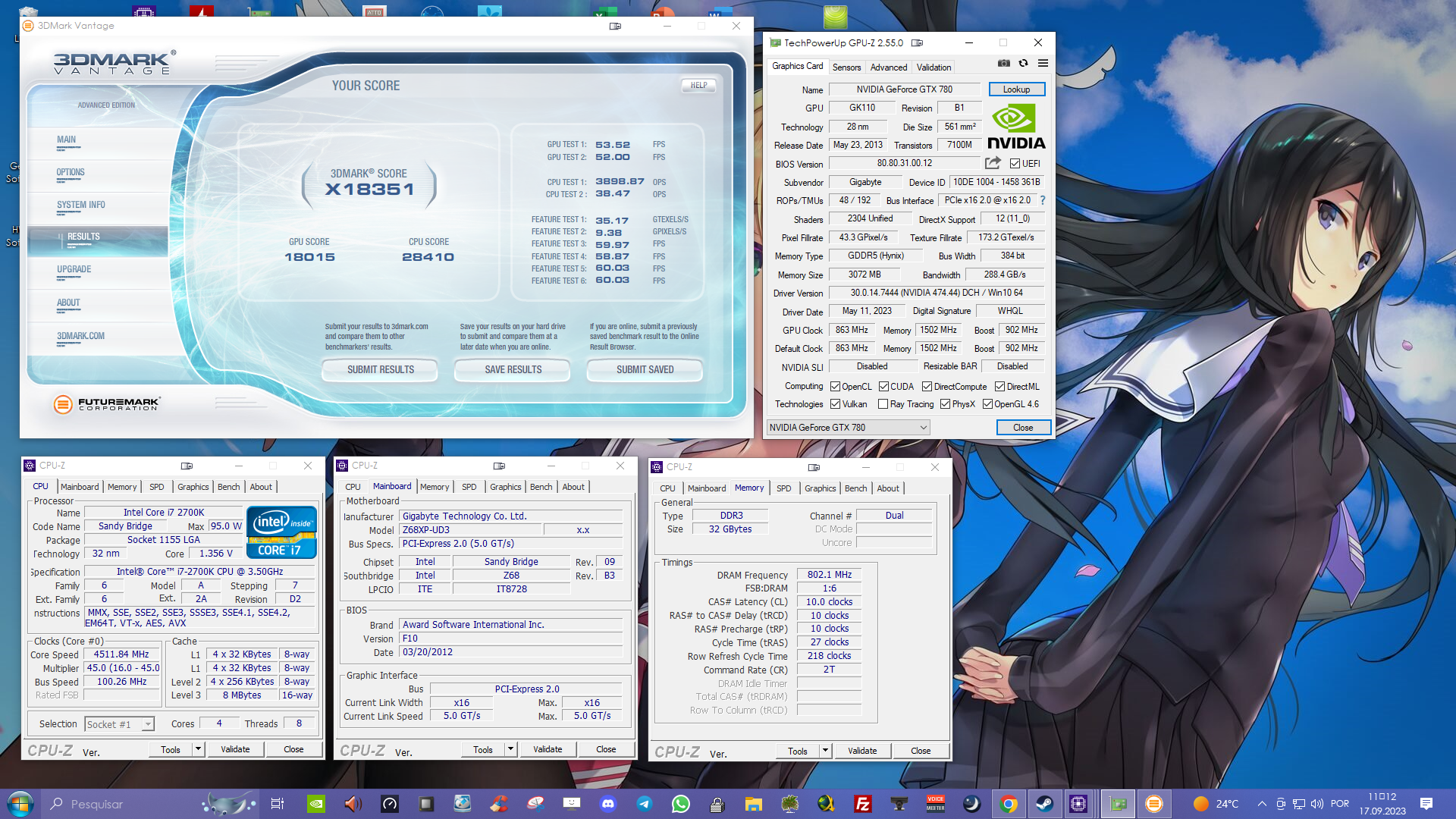Switch to the Advanced tab in GPU-Z
This screenshot has height=819, width=1456.
[x=888, y=67]
